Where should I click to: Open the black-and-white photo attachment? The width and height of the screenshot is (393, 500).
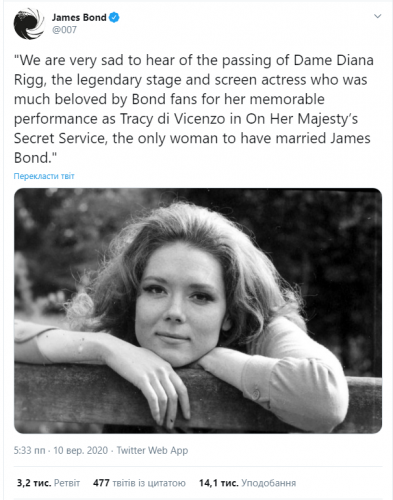click(198, 311)
